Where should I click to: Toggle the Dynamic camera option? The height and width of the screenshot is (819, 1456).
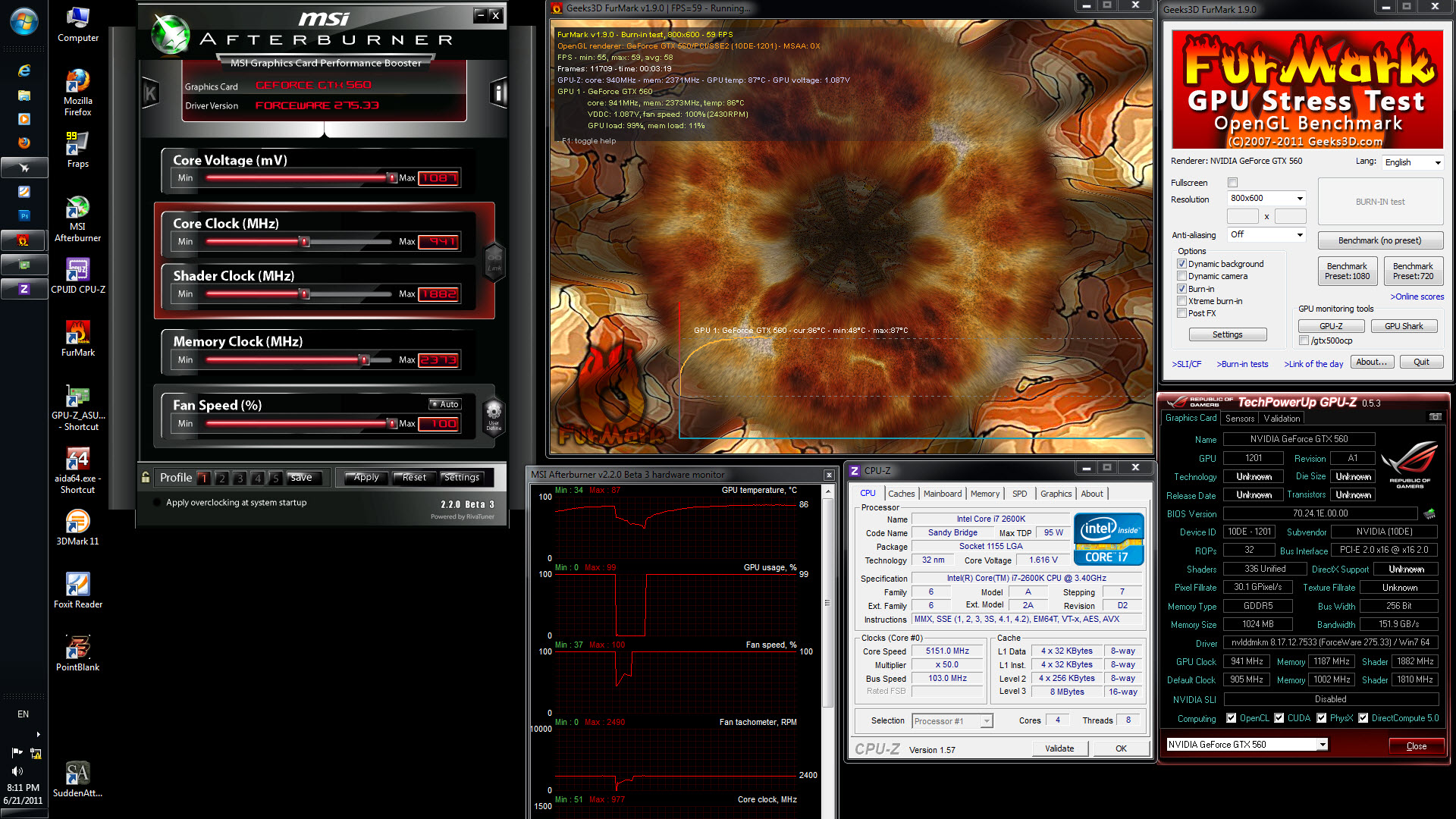click(1181, 276)
